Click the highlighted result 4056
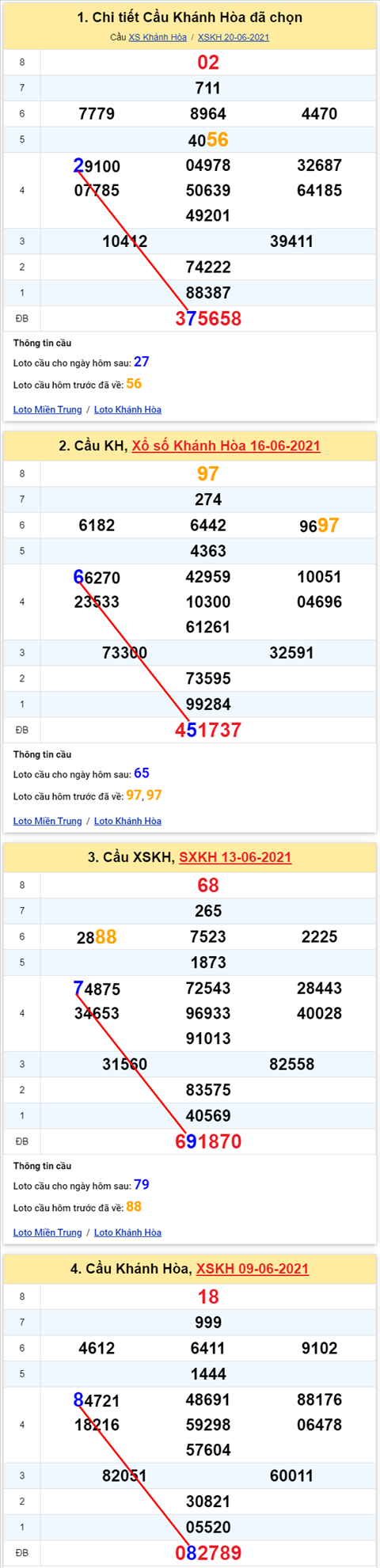The width and height of the screenshot is (380, 1568). pyautogui.click(x=208, y=140)
